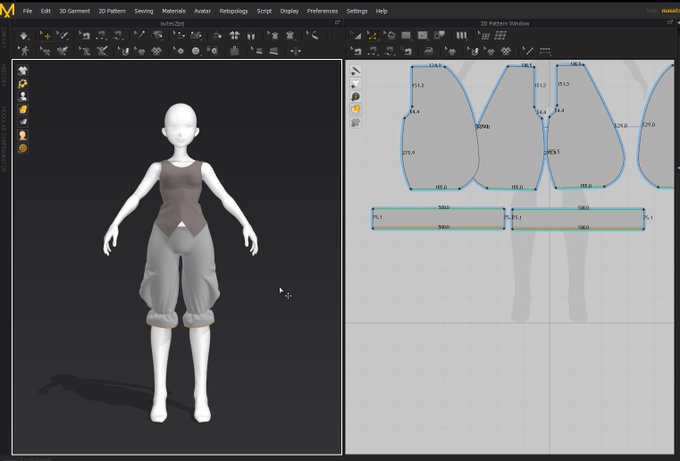Viewport: 680px width, 461px height.
Task: Select the highlighted Select/Move tool in 3D toolbar
Action: pyautogui.click(x=46, y=35)
